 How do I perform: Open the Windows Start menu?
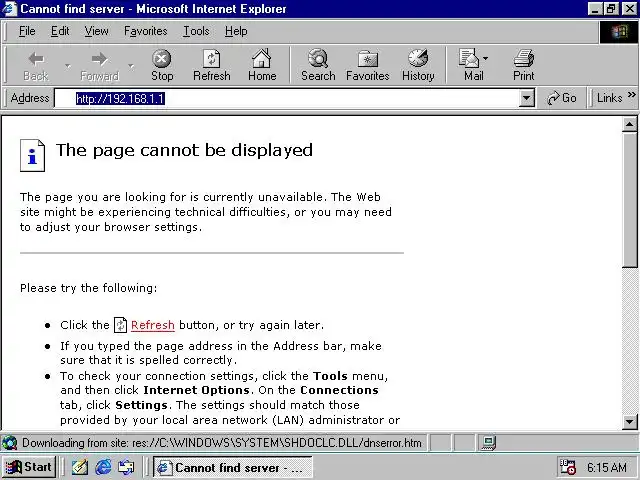29,467
